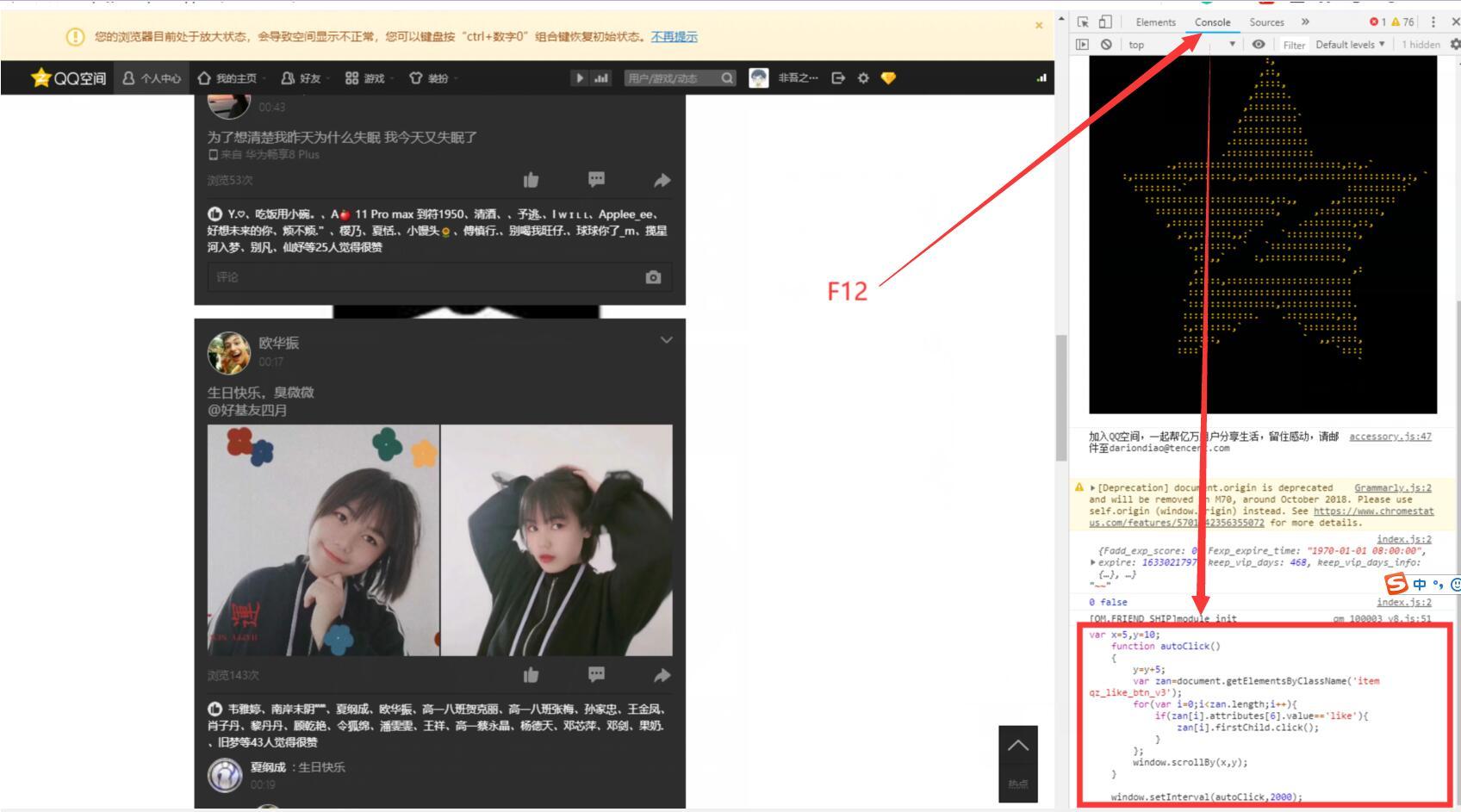This screenshot has height=812, width=1461.
Task: Open the top context selector dropdown
Action: 1182,45
